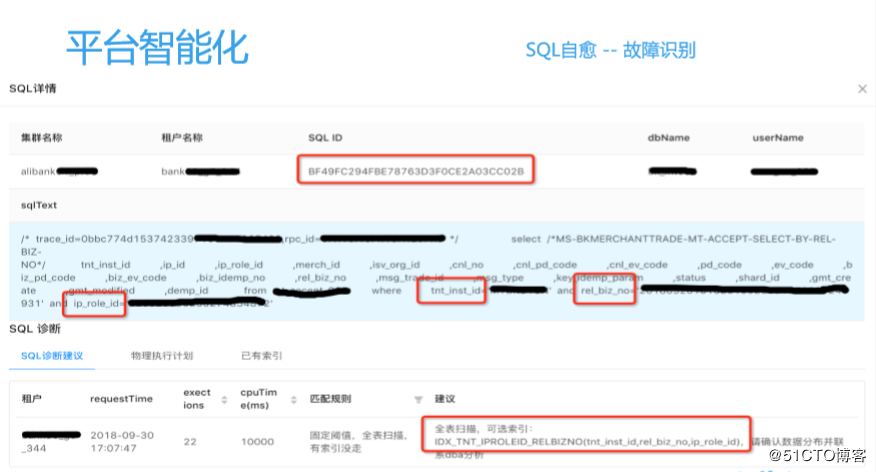Click the 租户 column header
876x472 pixels.
click(x=31, y=399)
